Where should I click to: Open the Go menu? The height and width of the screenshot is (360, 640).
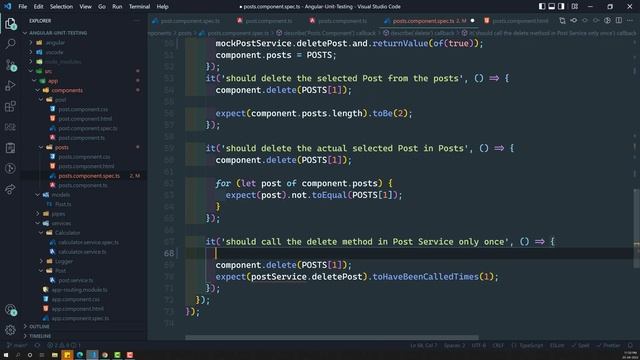(102, 7)
